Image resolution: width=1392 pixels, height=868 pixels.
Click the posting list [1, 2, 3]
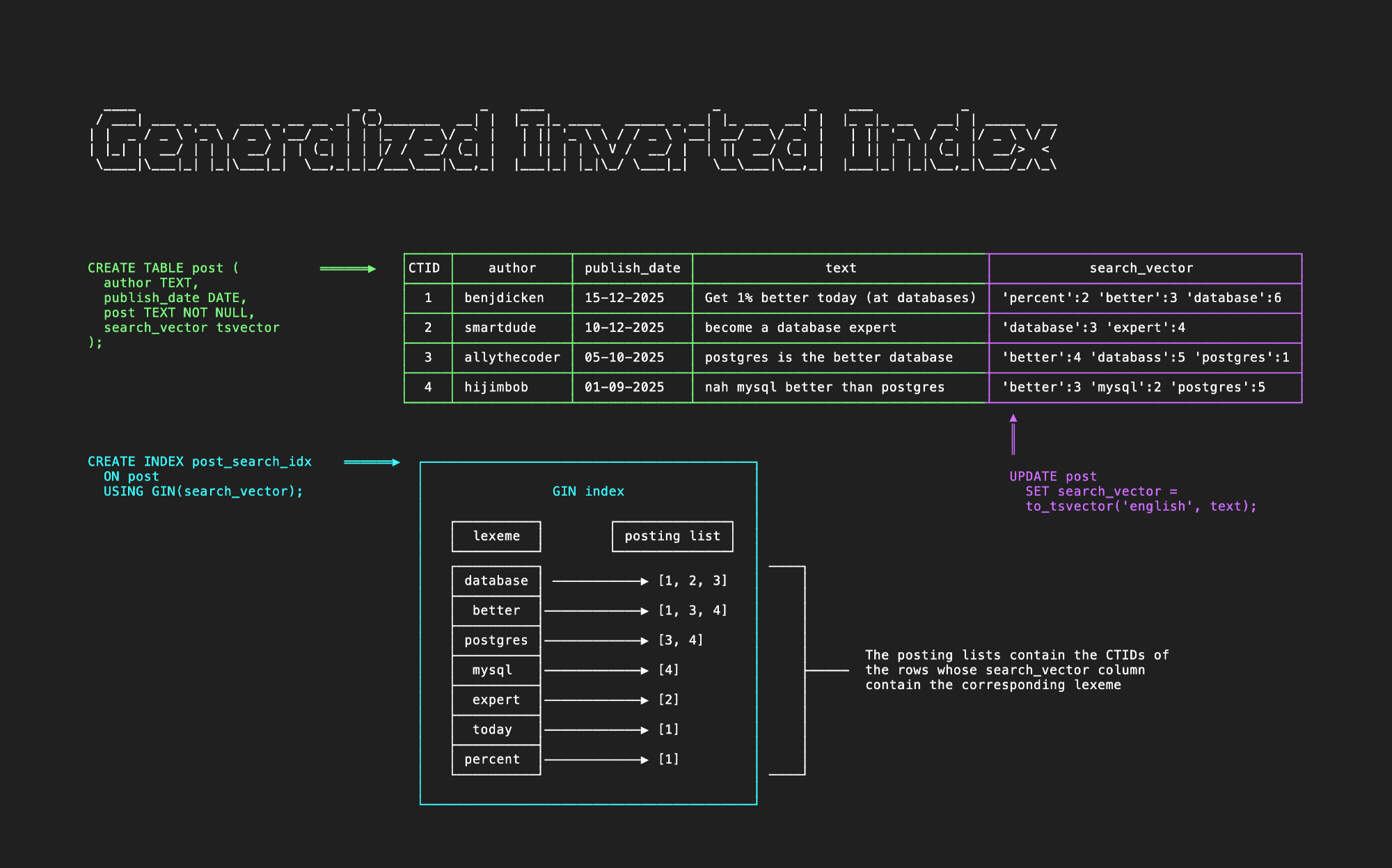click(x=693, y=581)
